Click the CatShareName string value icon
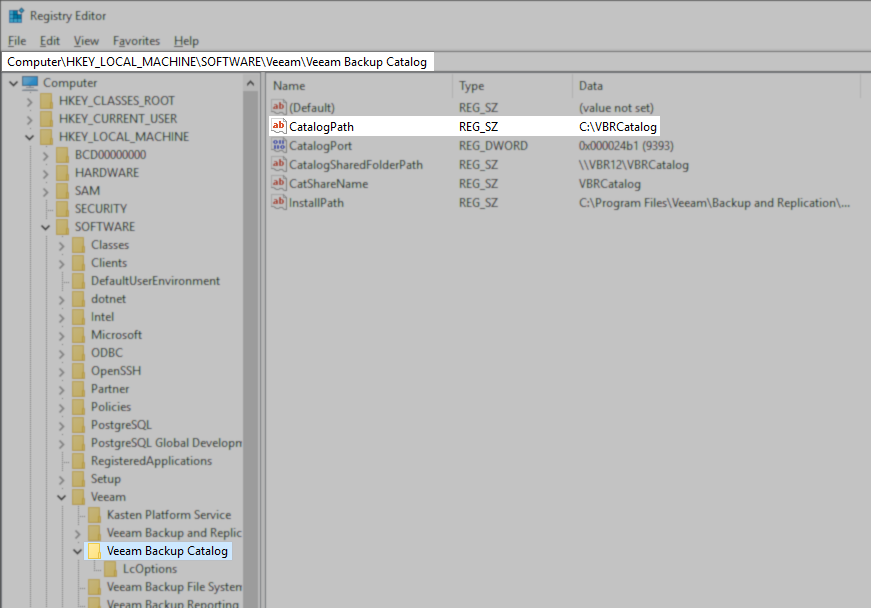This screenshot has width=871, height=608. click(x=279, y=183)
